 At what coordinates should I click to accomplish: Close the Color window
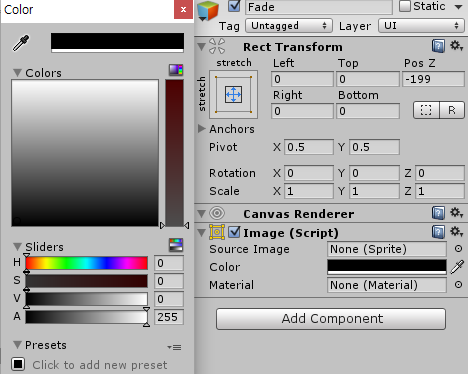pyautogui.click(x=183, y=9)
